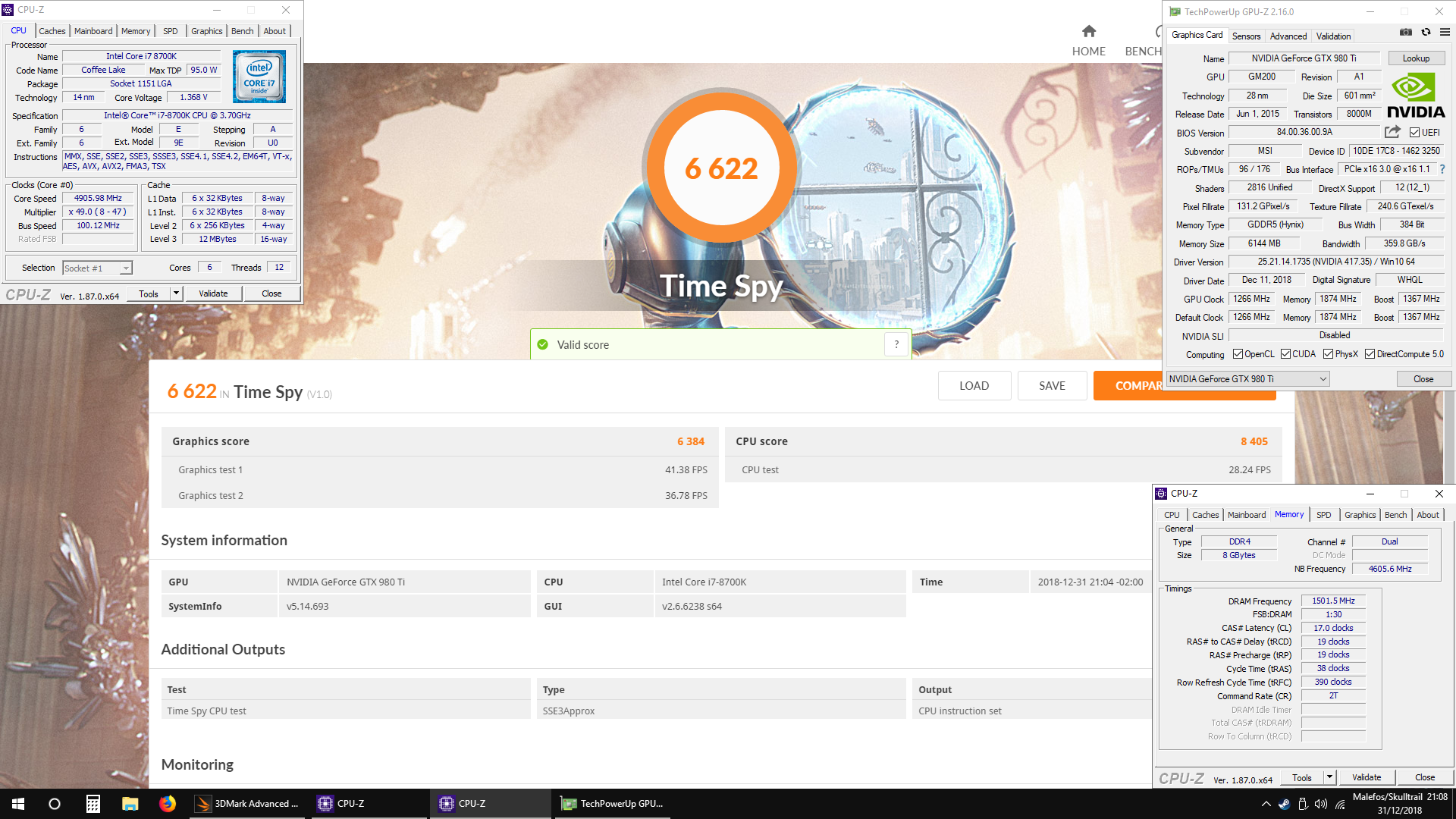The height and width of the screenshot is (819, 1456).
Task: Click the Bus Interface question mark help icon
Action: click(1442, 170)
